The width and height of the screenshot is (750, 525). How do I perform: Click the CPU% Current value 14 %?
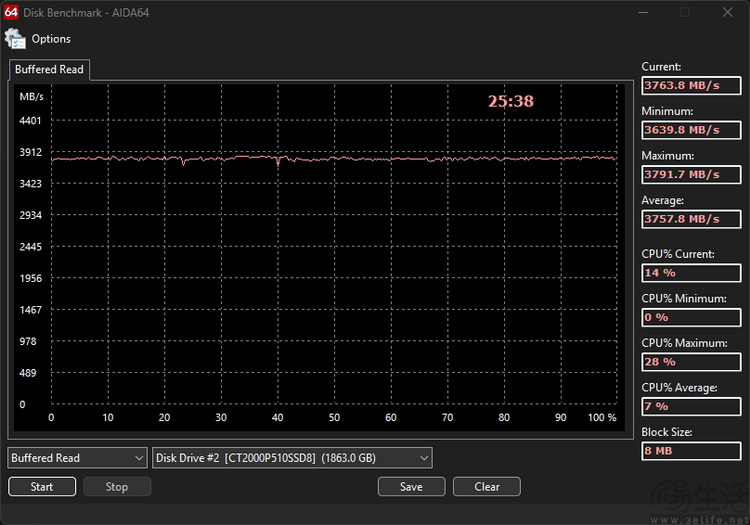coord(691,273)
